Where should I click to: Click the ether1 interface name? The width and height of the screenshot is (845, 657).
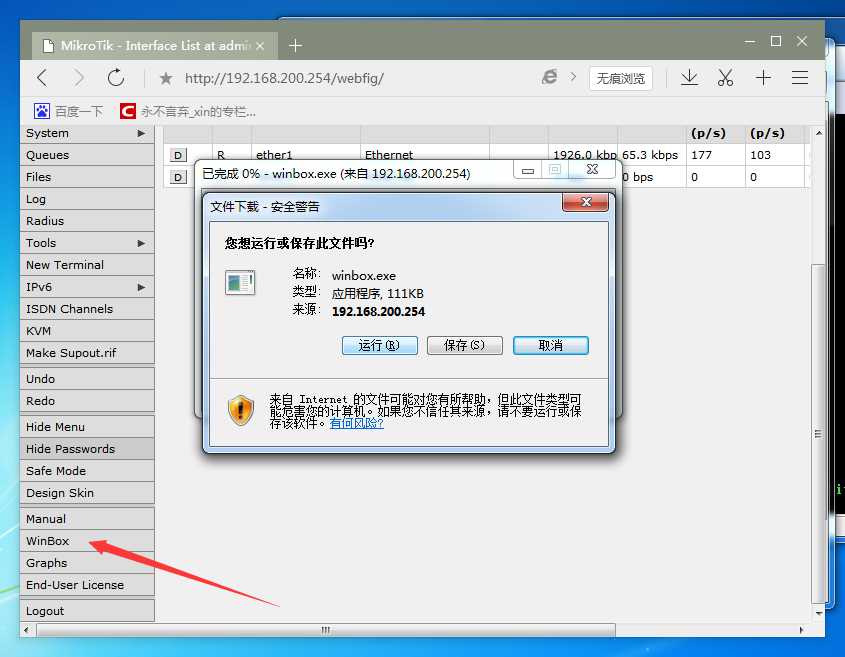pyautogui.click(x=274, y=155)
